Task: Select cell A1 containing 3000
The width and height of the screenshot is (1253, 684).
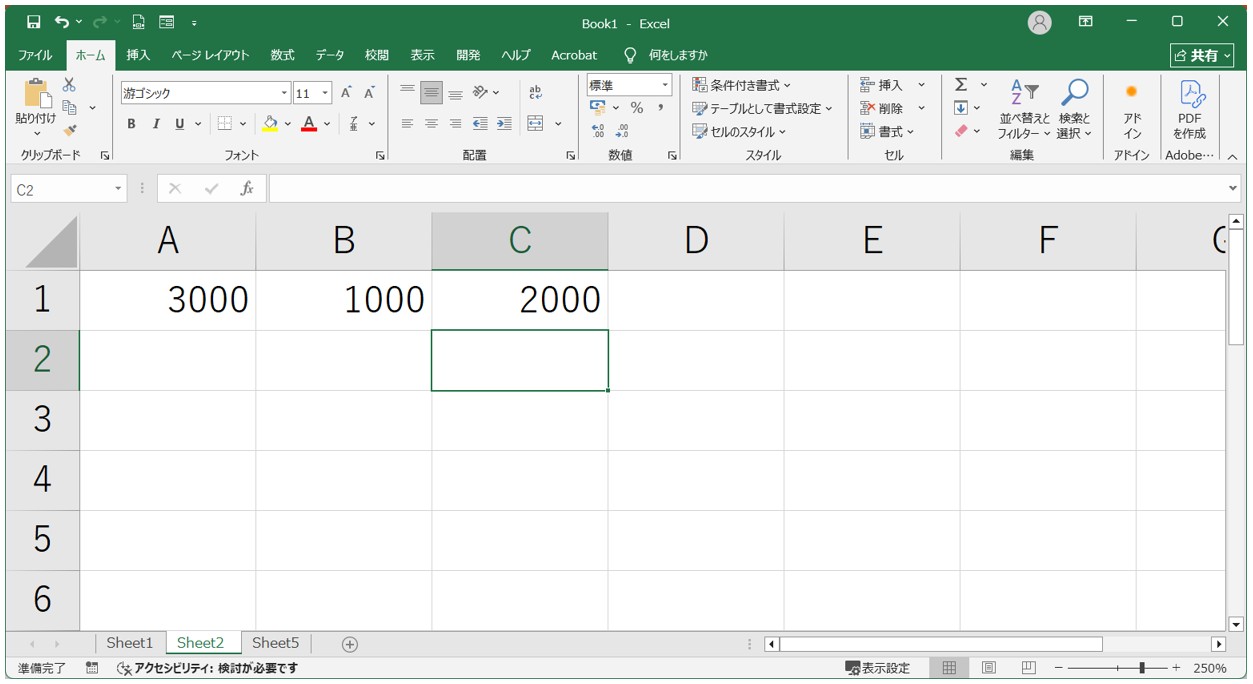Action: tap(168, 300)
